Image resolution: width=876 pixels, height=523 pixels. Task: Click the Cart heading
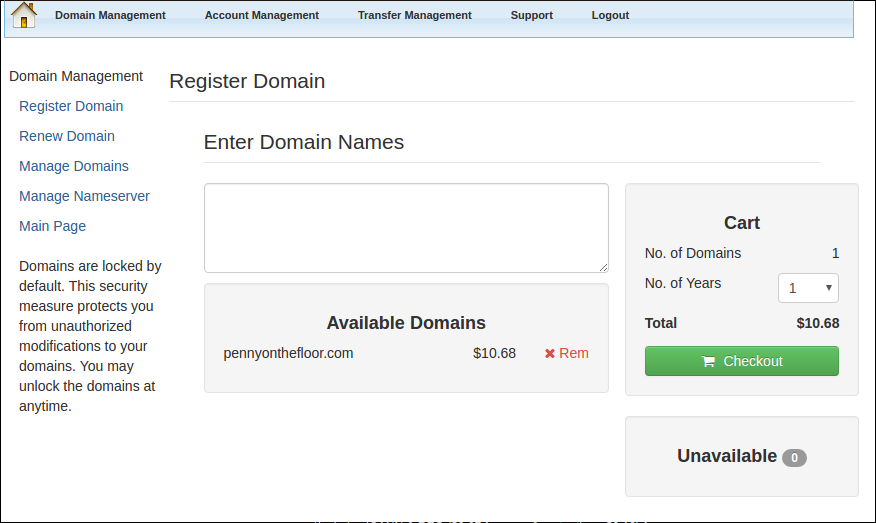[x=741, y=223]
